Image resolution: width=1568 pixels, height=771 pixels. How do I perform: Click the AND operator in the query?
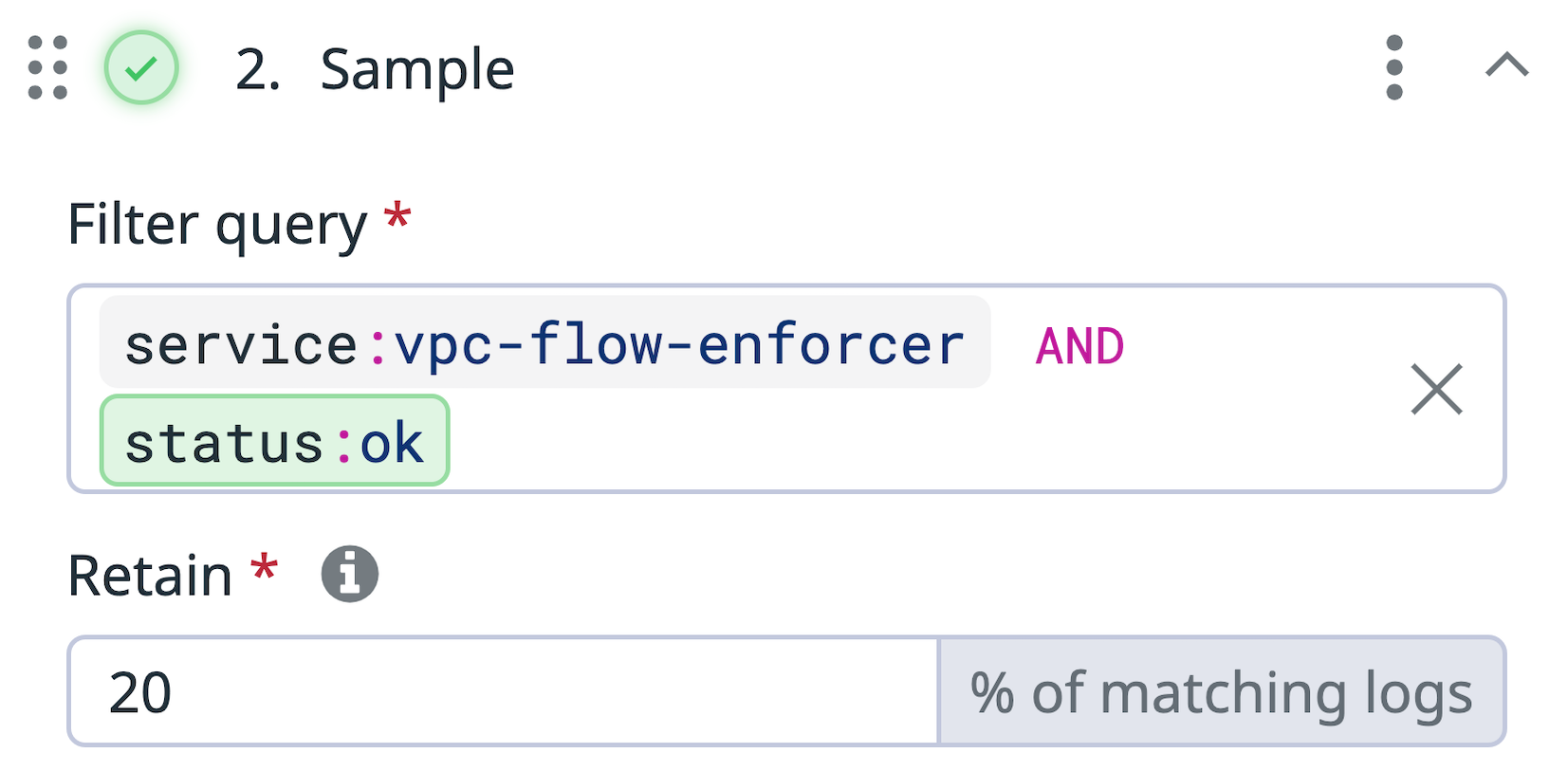point(1078,345)
